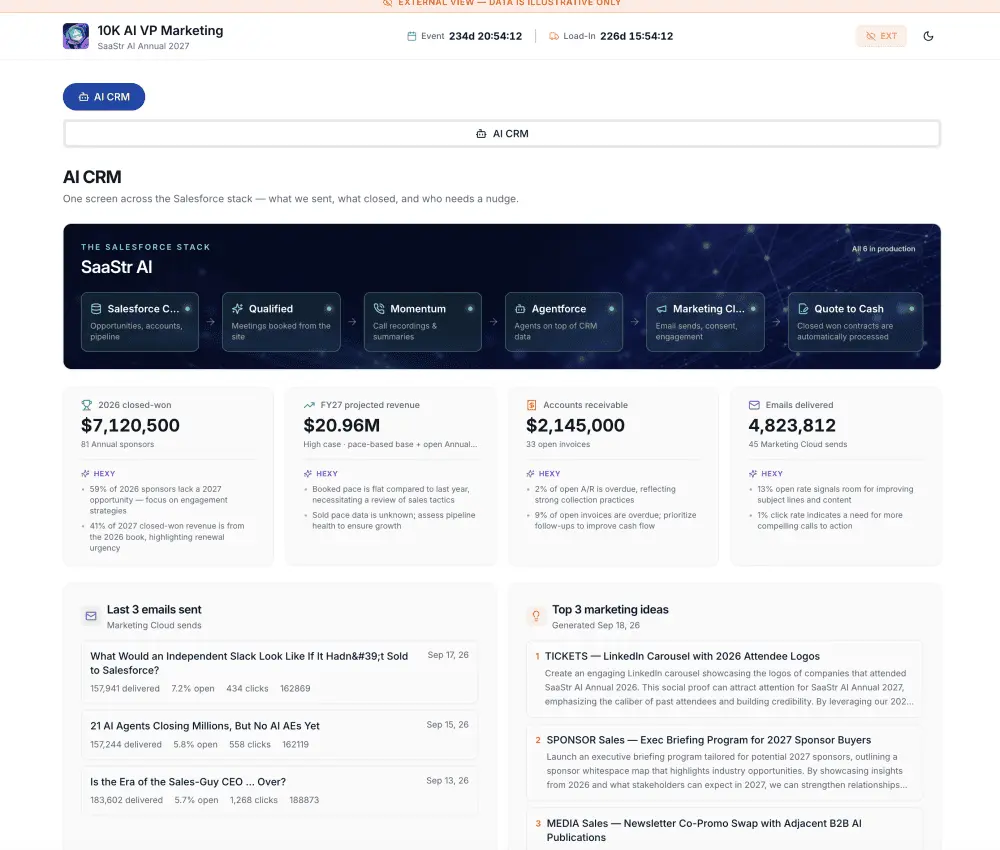Click the trend icon beside FY27 projected revenue
Image resolution: width=1000 pixels, height=850 pixels.
309,405
